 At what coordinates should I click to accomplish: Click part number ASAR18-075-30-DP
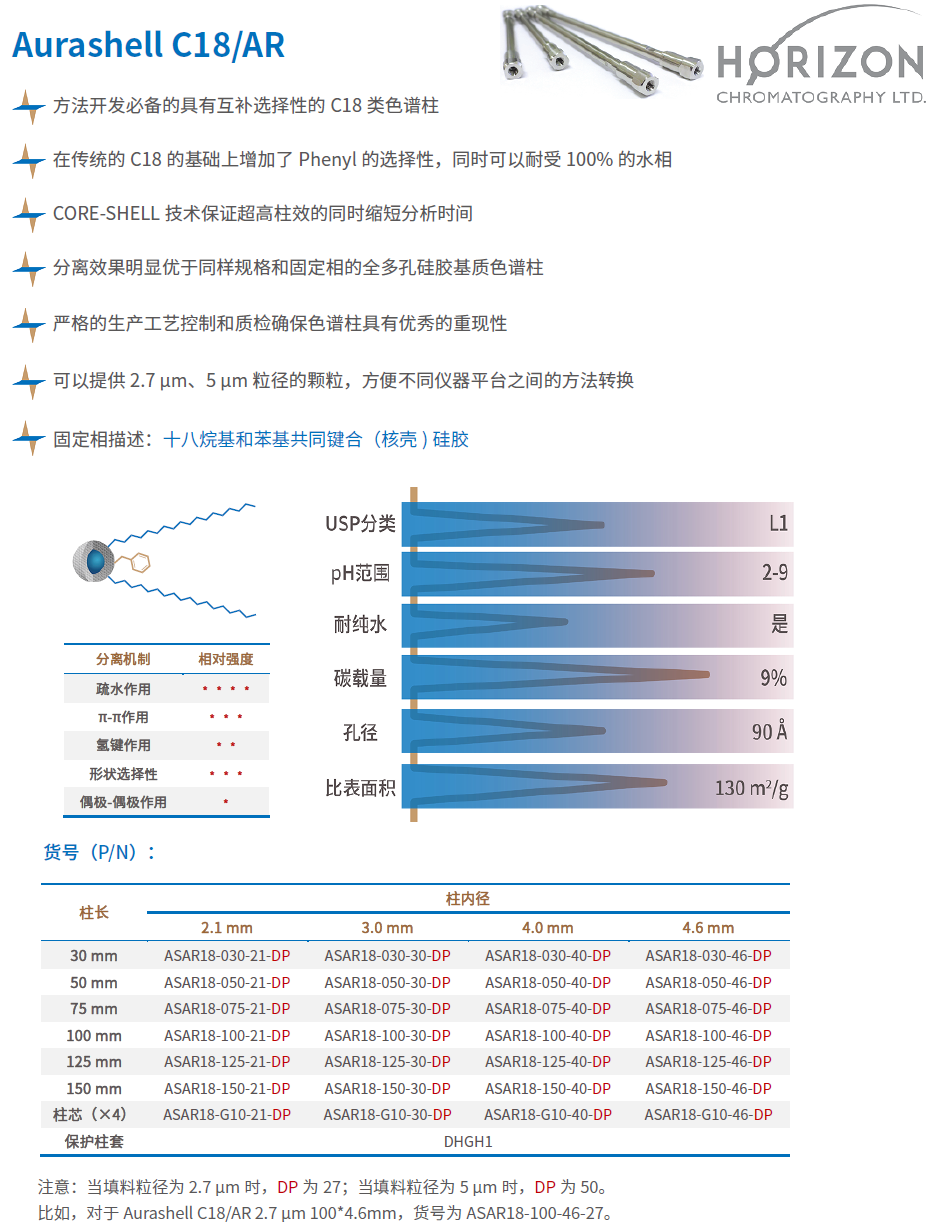(387, 1008)
